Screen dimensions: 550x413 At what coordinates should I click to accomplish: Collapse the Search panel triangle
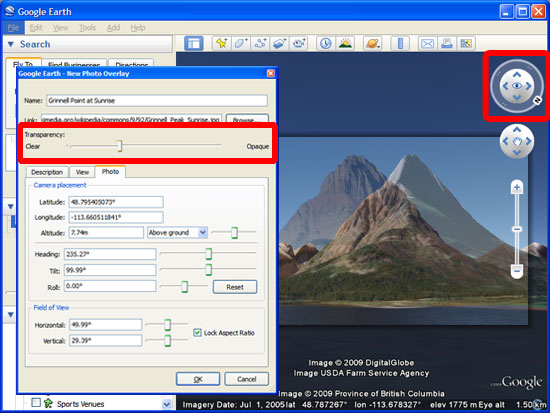pyautogui.click(x=11, y=44)
